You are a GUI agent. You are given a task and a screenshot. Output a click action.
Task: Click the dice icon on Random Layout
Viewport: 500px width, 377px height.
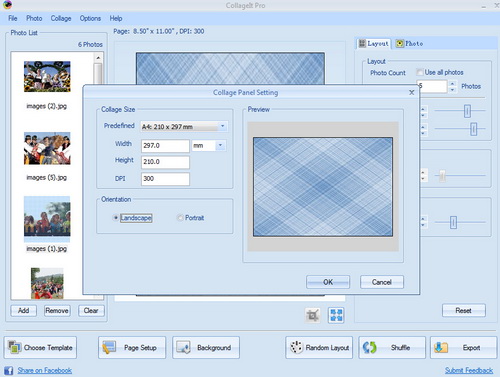296,347
